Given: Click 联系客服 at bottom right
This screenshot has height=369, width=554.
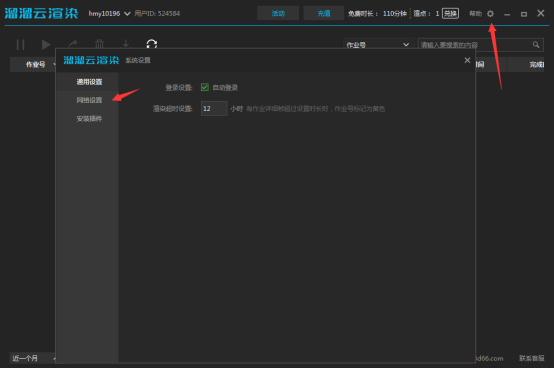Looking at the screenshot, I should [531, 358].
